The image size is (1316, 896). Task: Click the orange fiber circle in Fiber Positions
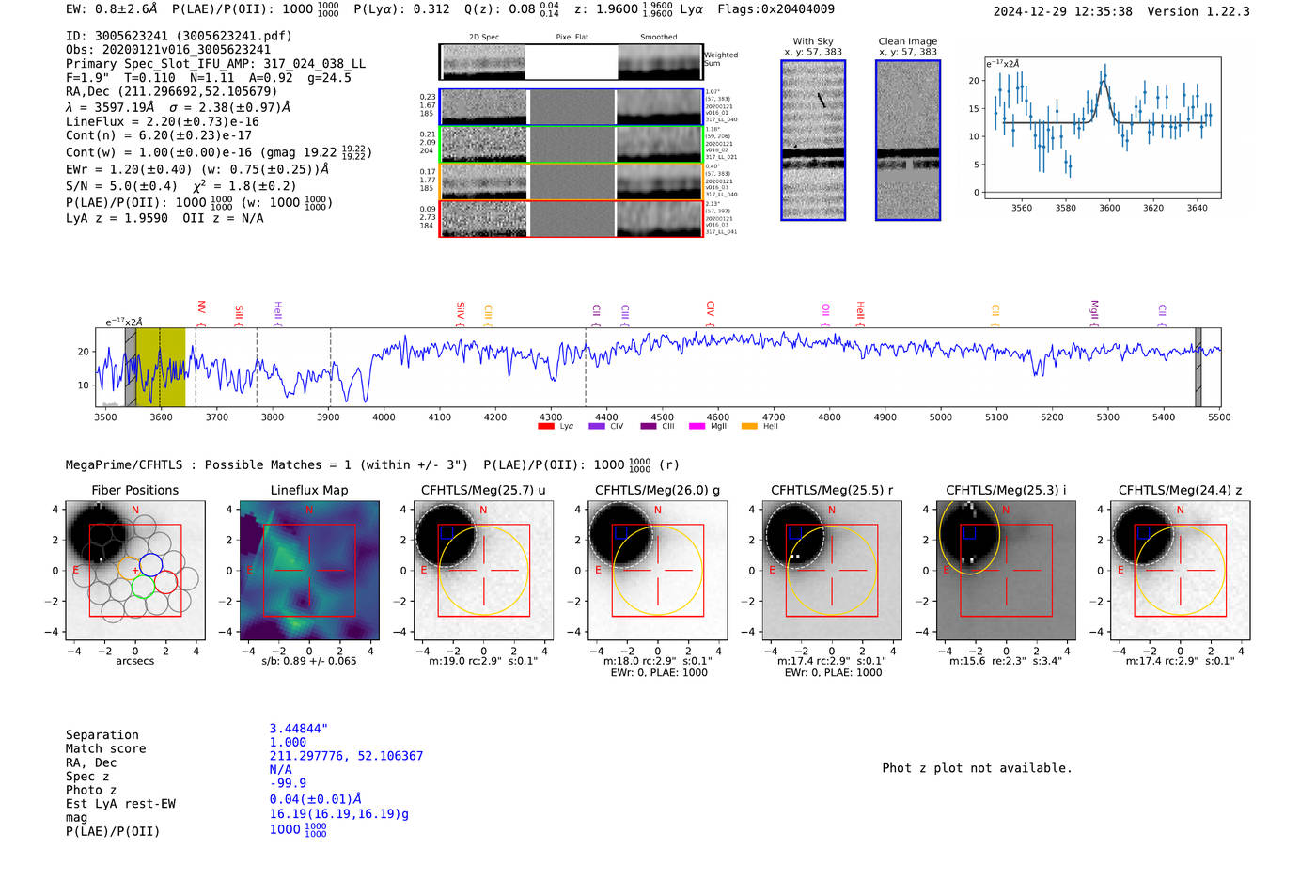pos(130,570)
